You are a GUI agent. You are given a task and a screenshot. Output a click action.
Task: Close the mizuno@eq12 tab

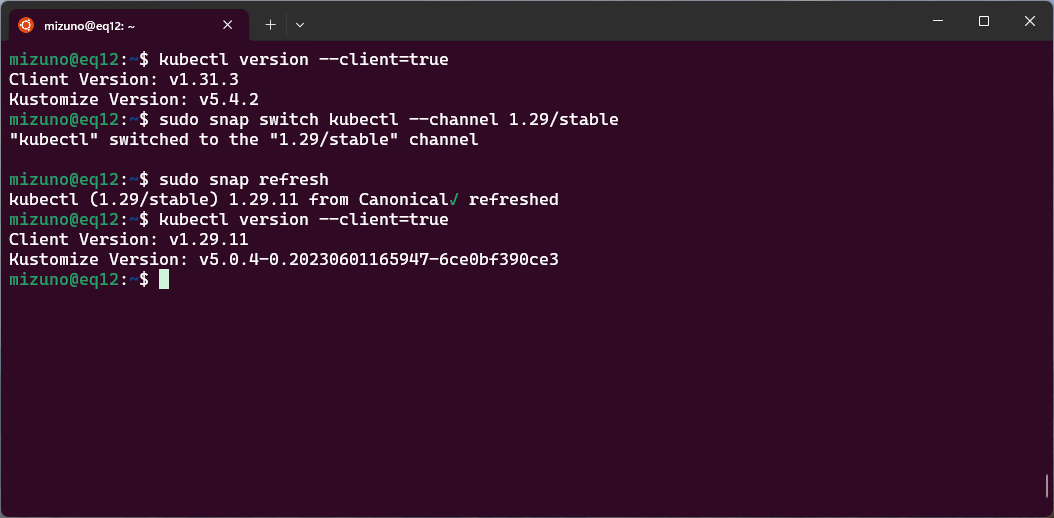point(228,25)
